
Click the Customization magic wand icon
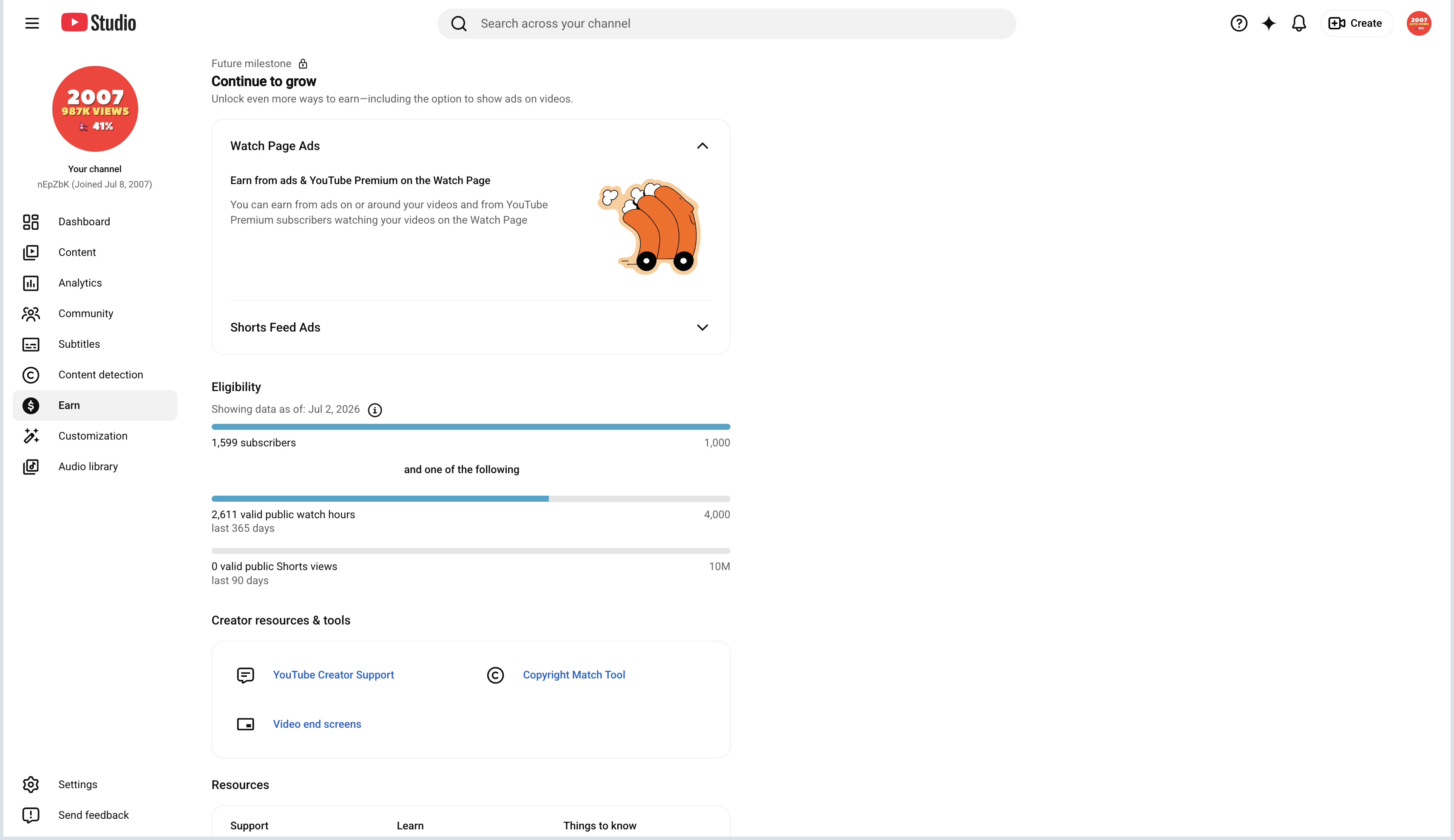[x=31, y=436]
